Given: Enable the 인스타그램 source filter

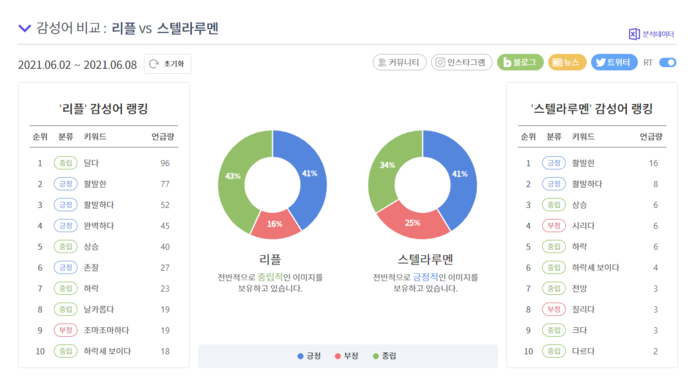Looking at the screenshot, I should coord(462,63).
